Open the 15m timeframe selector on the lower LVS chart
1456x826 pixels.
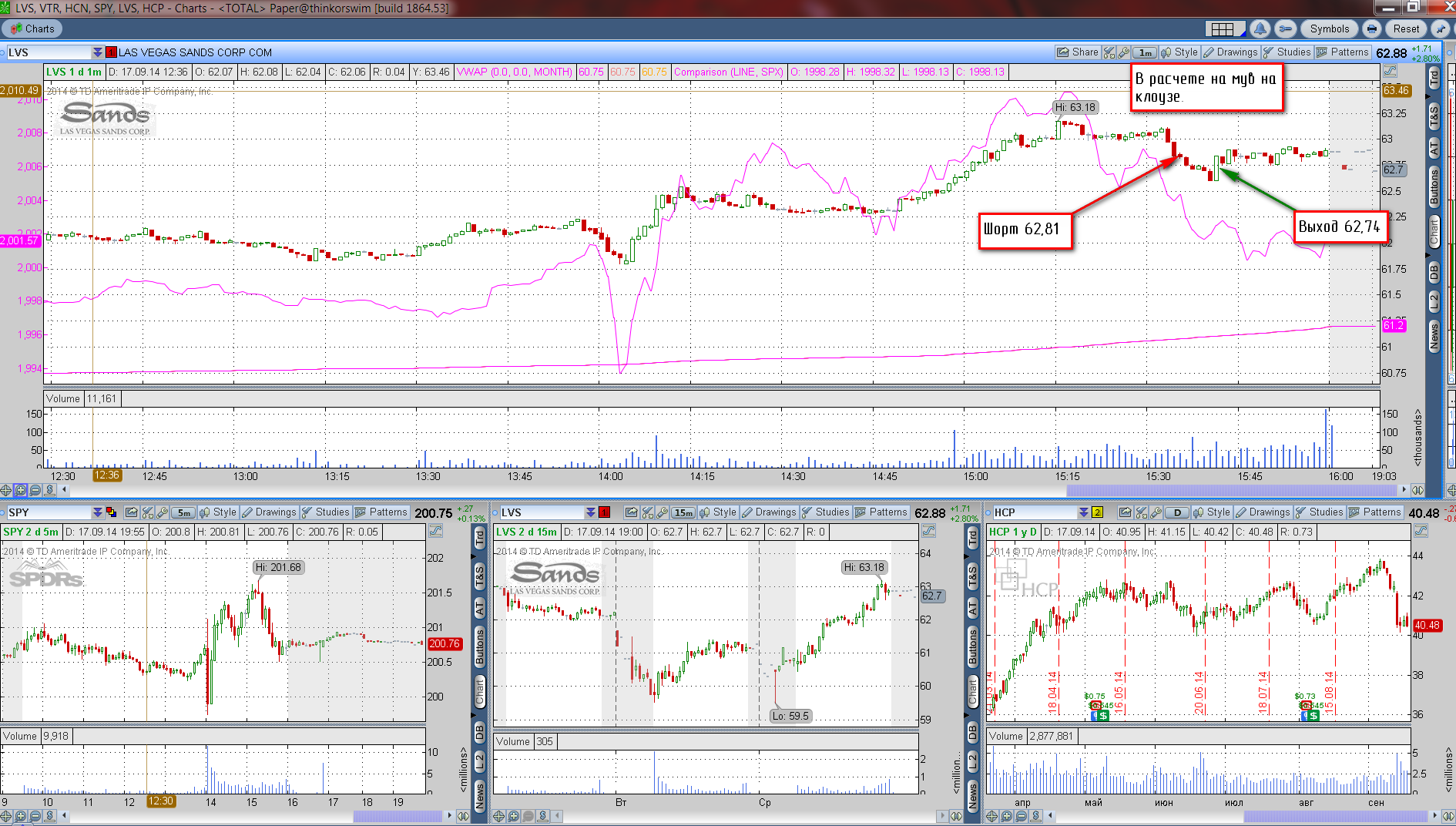(683, 512)
